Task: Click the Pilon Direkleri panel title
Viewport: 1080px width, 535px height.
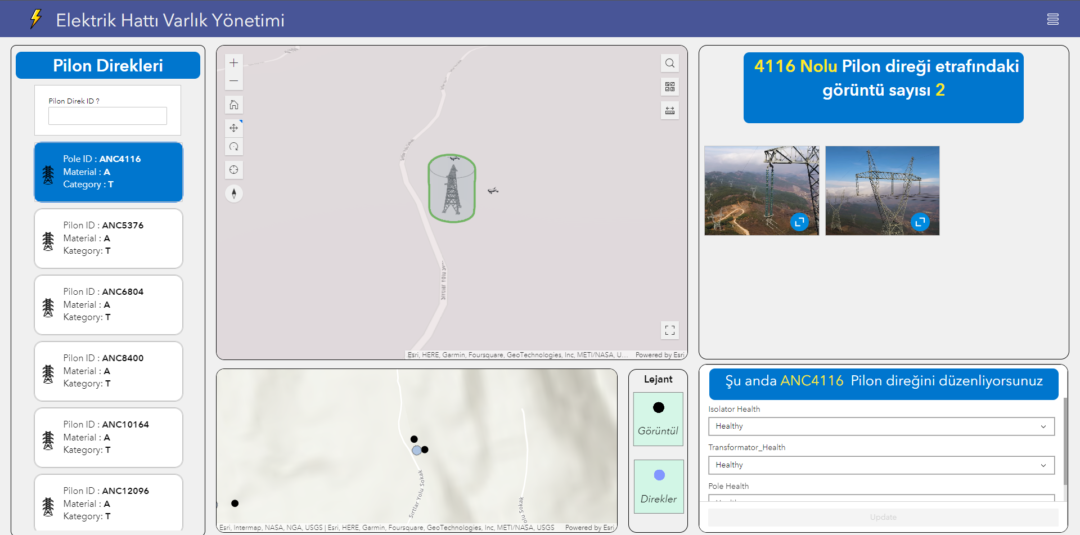Action: tap(108, 65)
